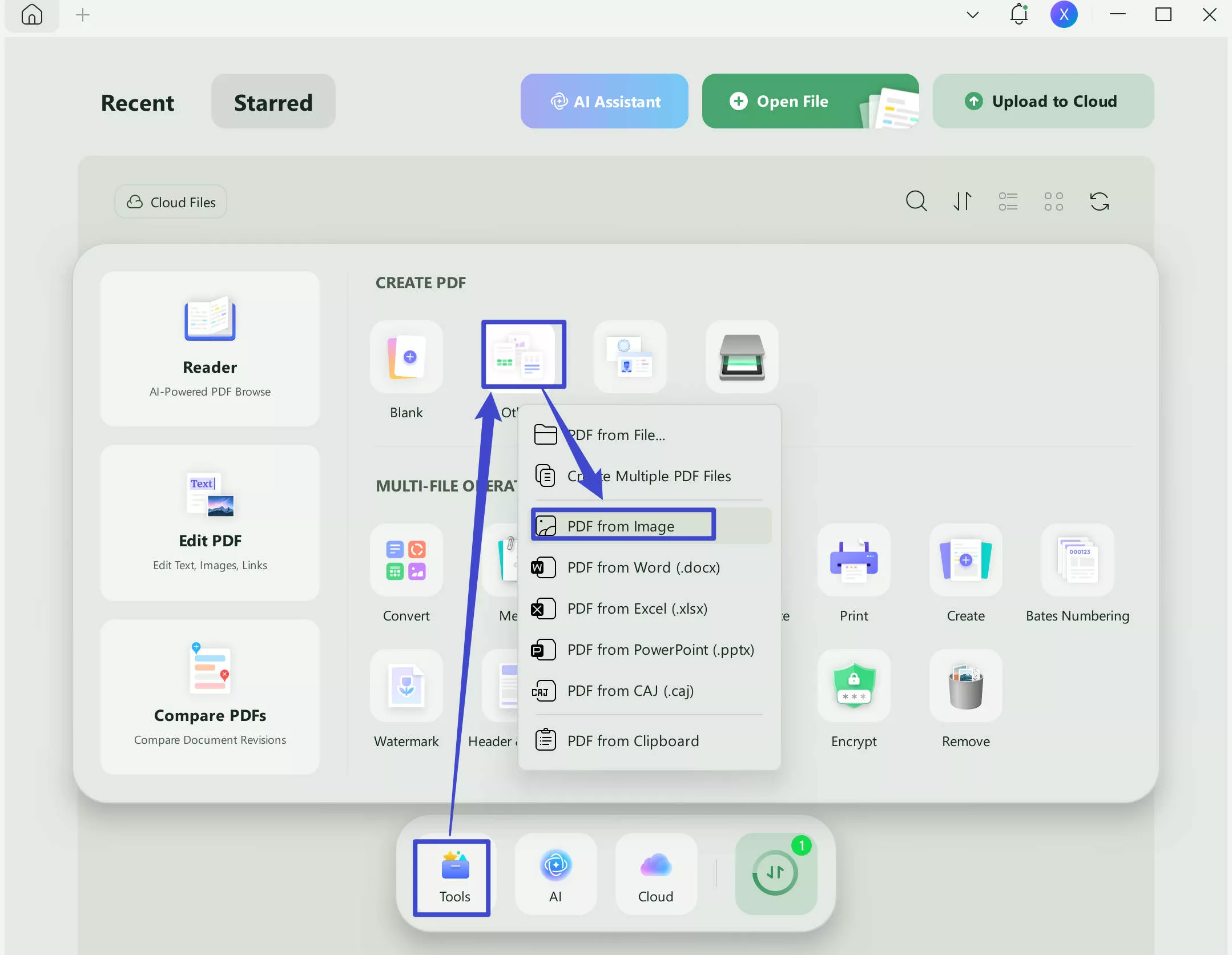Open Bates Numbering tool

click(1077, 561)
